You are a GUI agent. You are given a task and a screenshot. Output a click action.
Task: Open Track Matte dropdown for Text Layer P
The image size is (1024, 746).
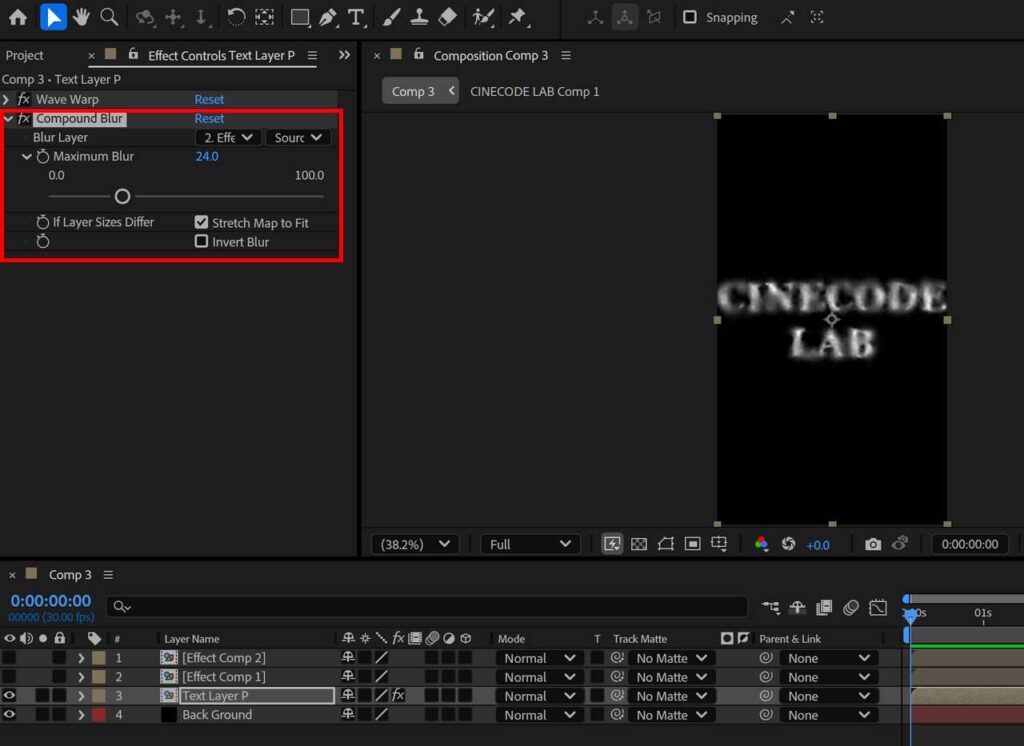[x=672, y=696]
